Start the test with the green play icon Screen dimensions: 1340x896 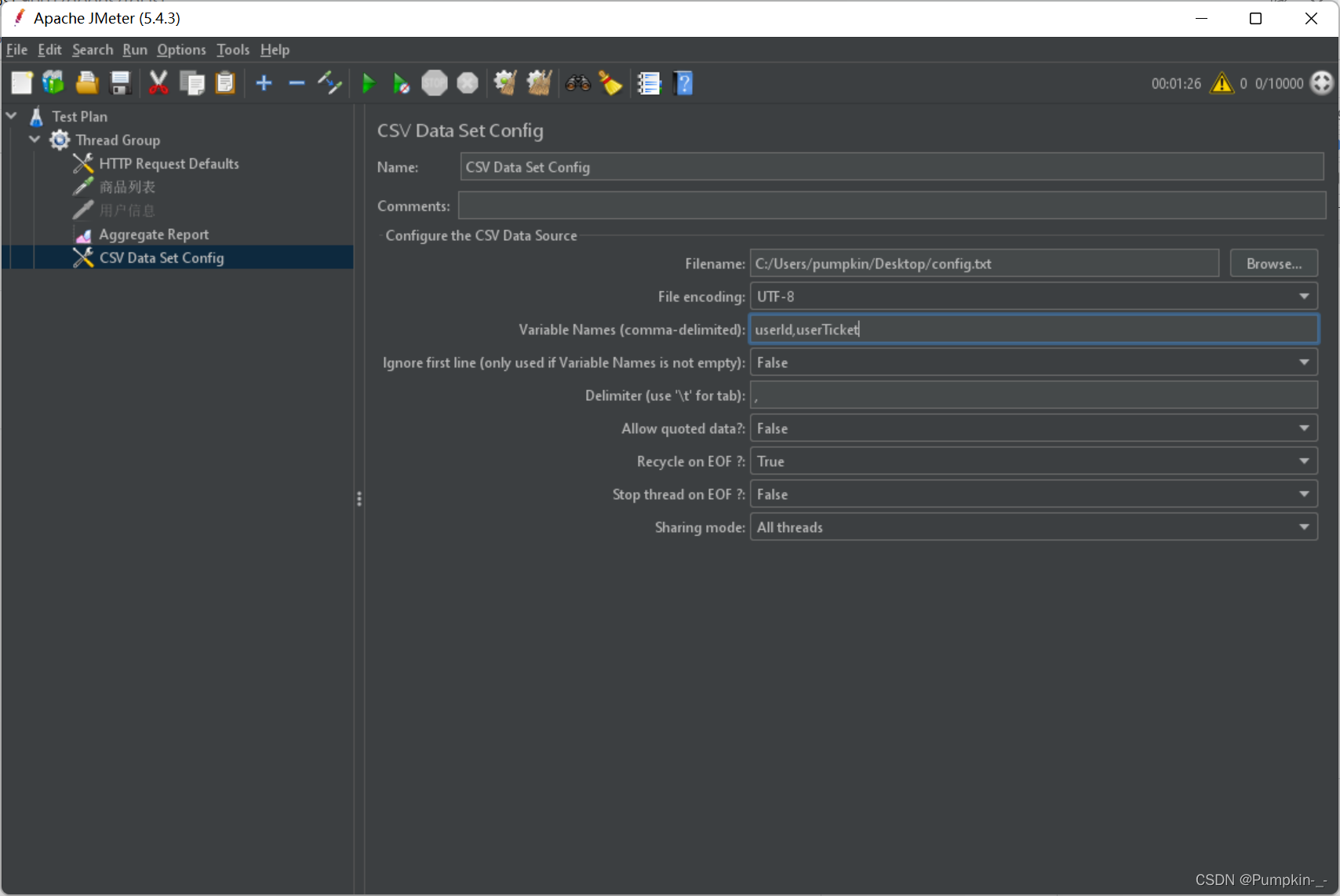coord(368,83)
